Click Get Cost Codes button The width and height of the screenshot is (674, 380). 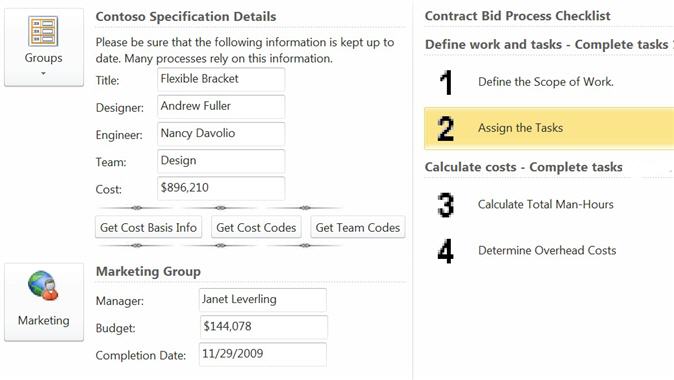point(256,227)
